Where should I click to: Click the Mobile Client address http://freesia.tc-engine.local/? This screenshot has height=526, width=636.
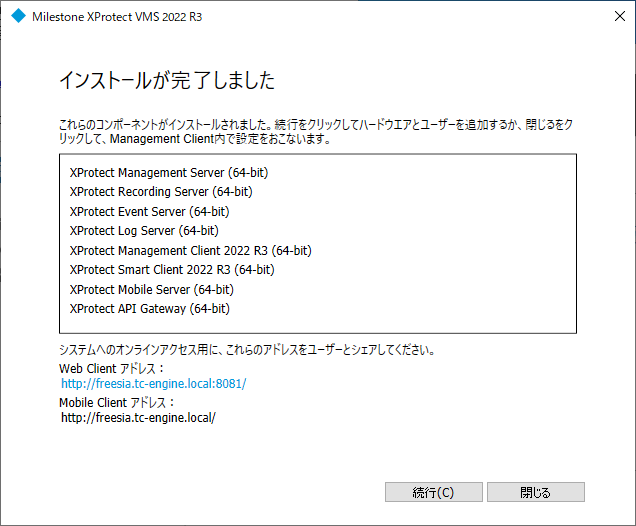coord(138,417)
